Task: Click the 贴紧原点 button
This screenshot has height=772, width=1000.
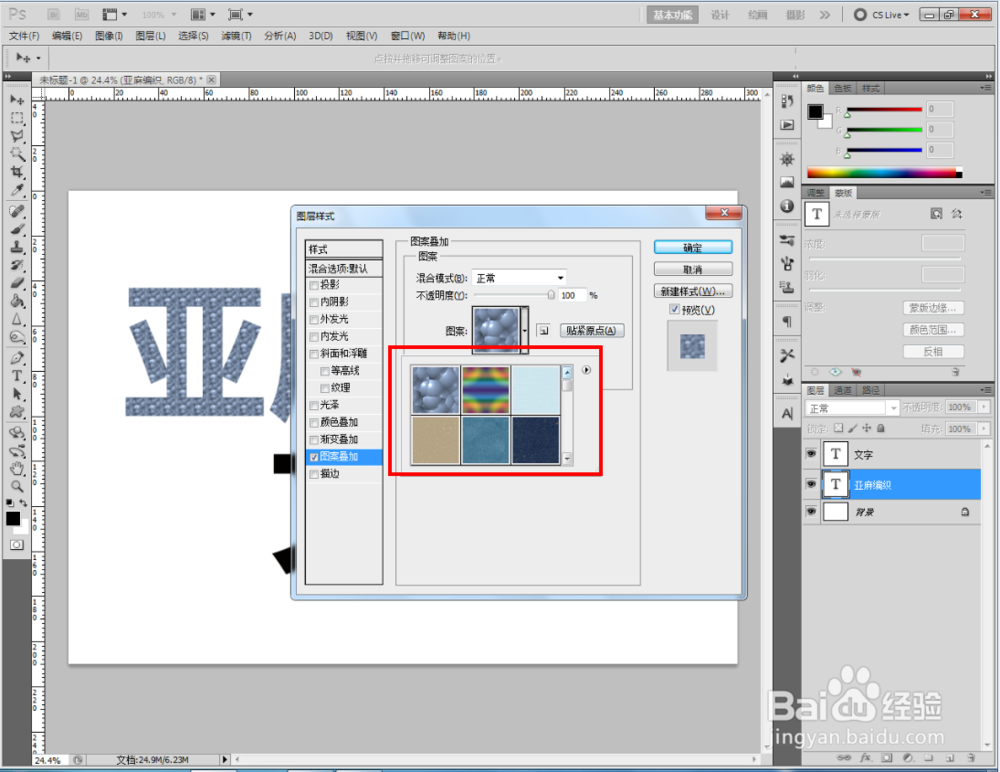Action: [x=591, y=330]
